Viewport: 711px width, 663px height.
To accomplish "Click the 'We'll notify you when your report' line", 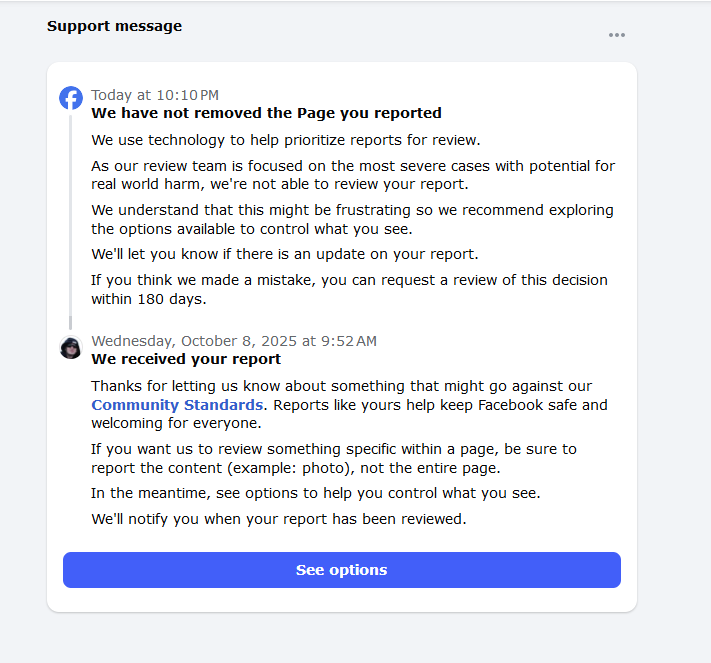I will 278,519.
